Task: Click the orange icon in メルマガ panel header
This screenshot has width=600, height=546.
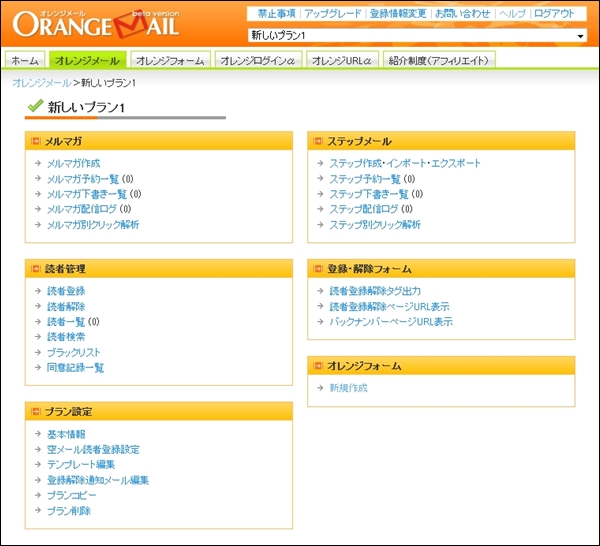Action: click(36, 141)
